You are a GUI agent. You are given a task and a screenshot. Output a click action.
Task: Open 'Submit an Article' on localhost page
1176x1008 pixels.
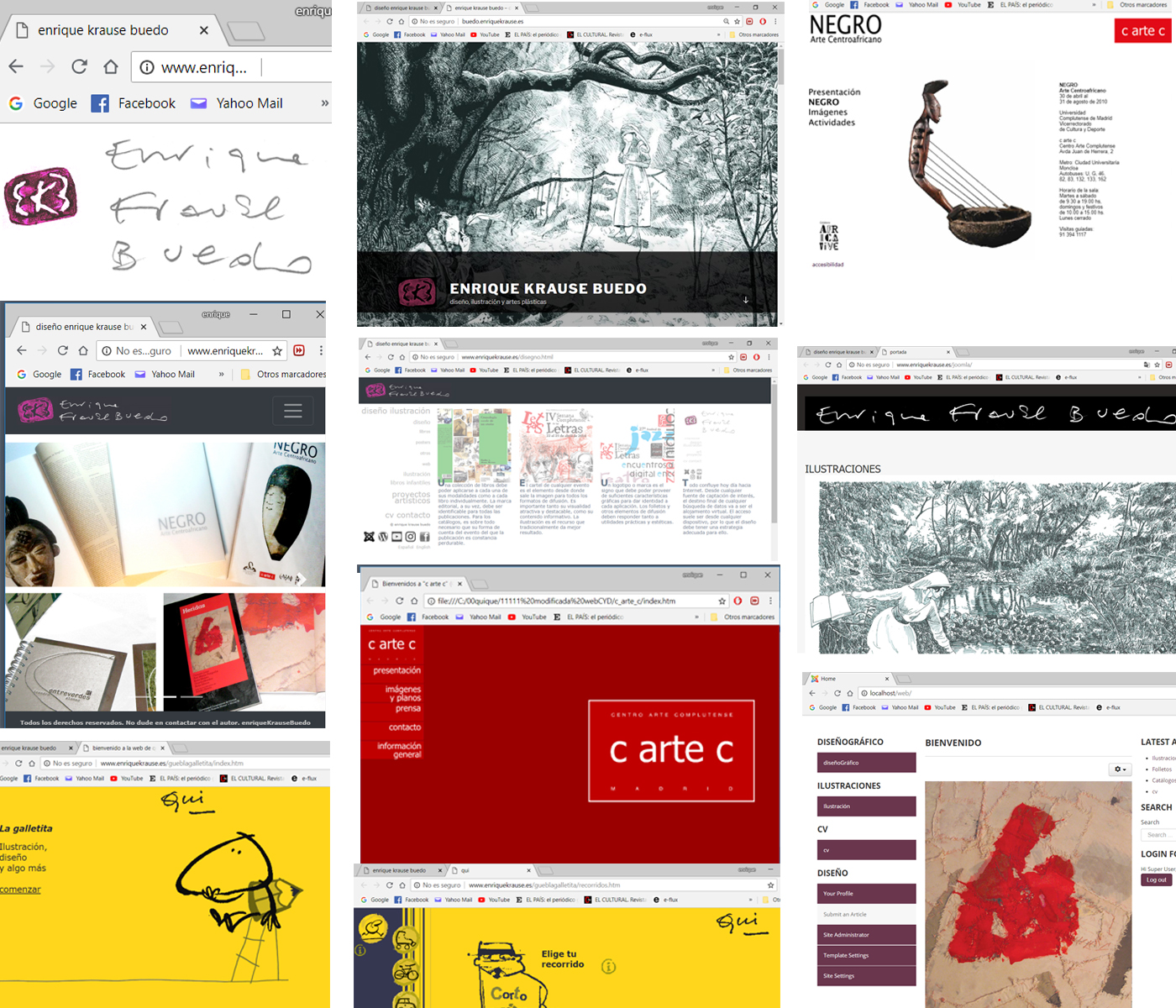(x=866, y=914)
